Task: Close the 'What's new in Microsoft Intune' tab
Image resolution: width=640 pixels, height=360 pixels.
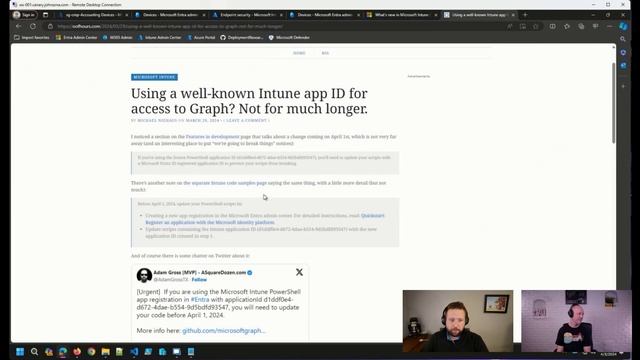Action: [436, 15]
